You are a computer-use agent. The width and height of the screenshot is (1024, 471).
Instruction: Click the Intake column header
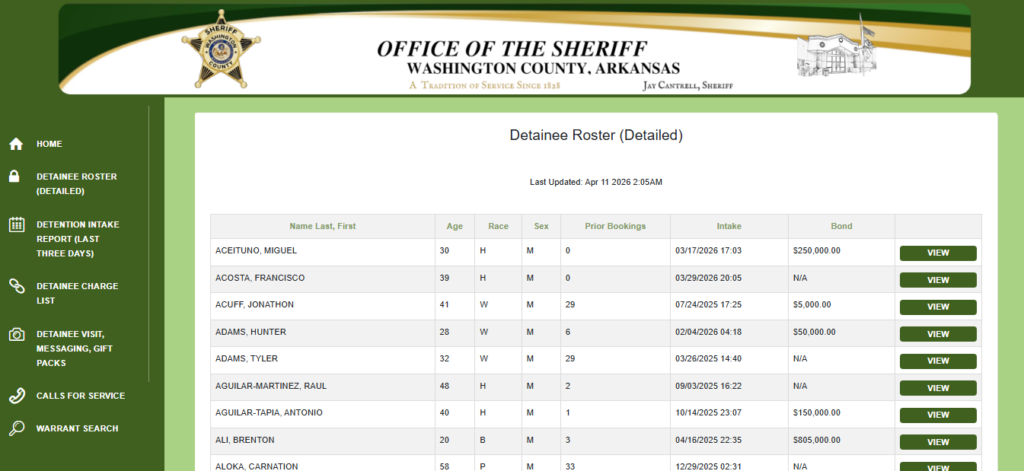click(728, 227)
